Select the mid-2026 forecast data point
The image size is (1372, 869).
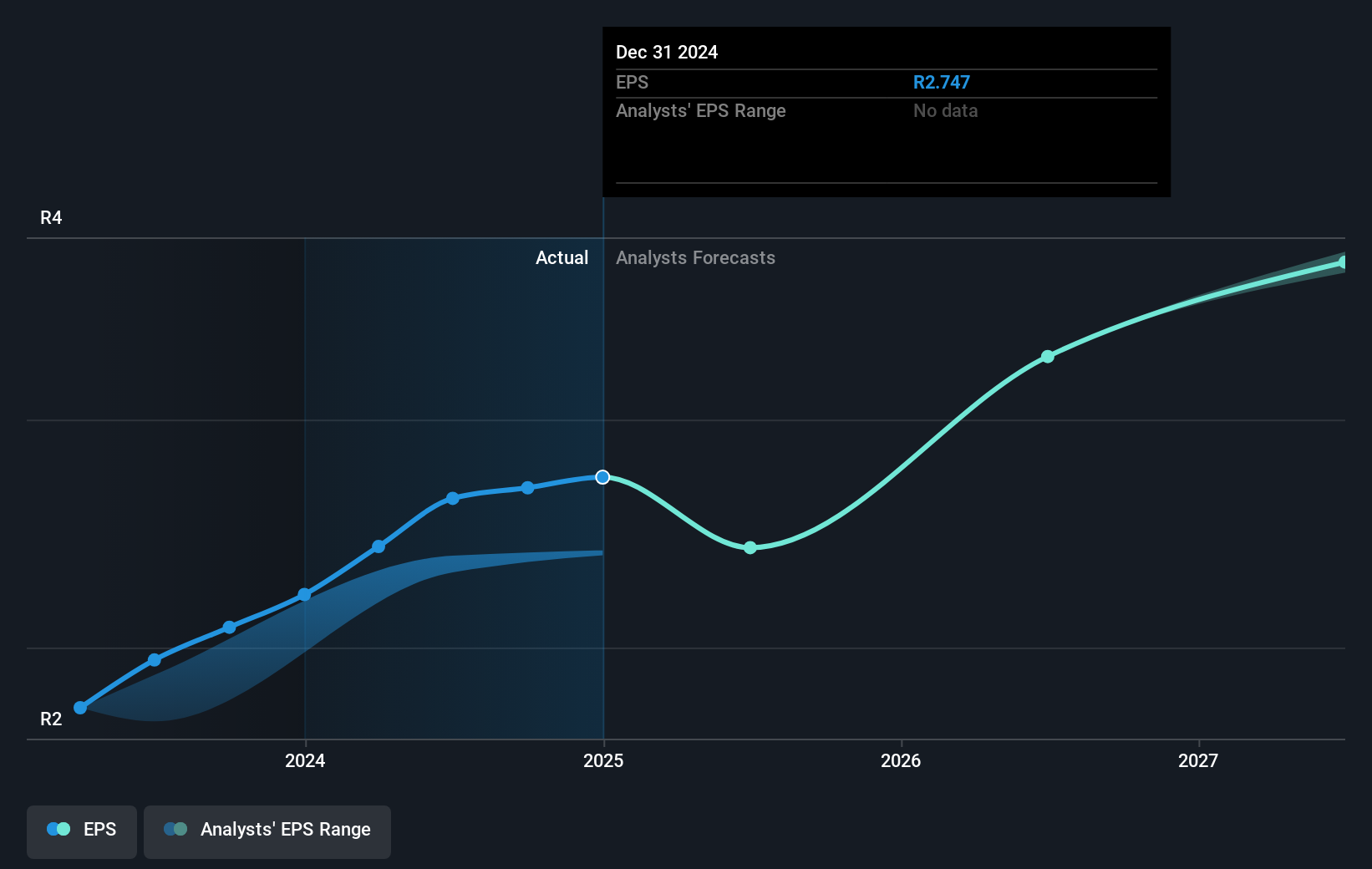pyautogui.click(x=1046, y=357)
